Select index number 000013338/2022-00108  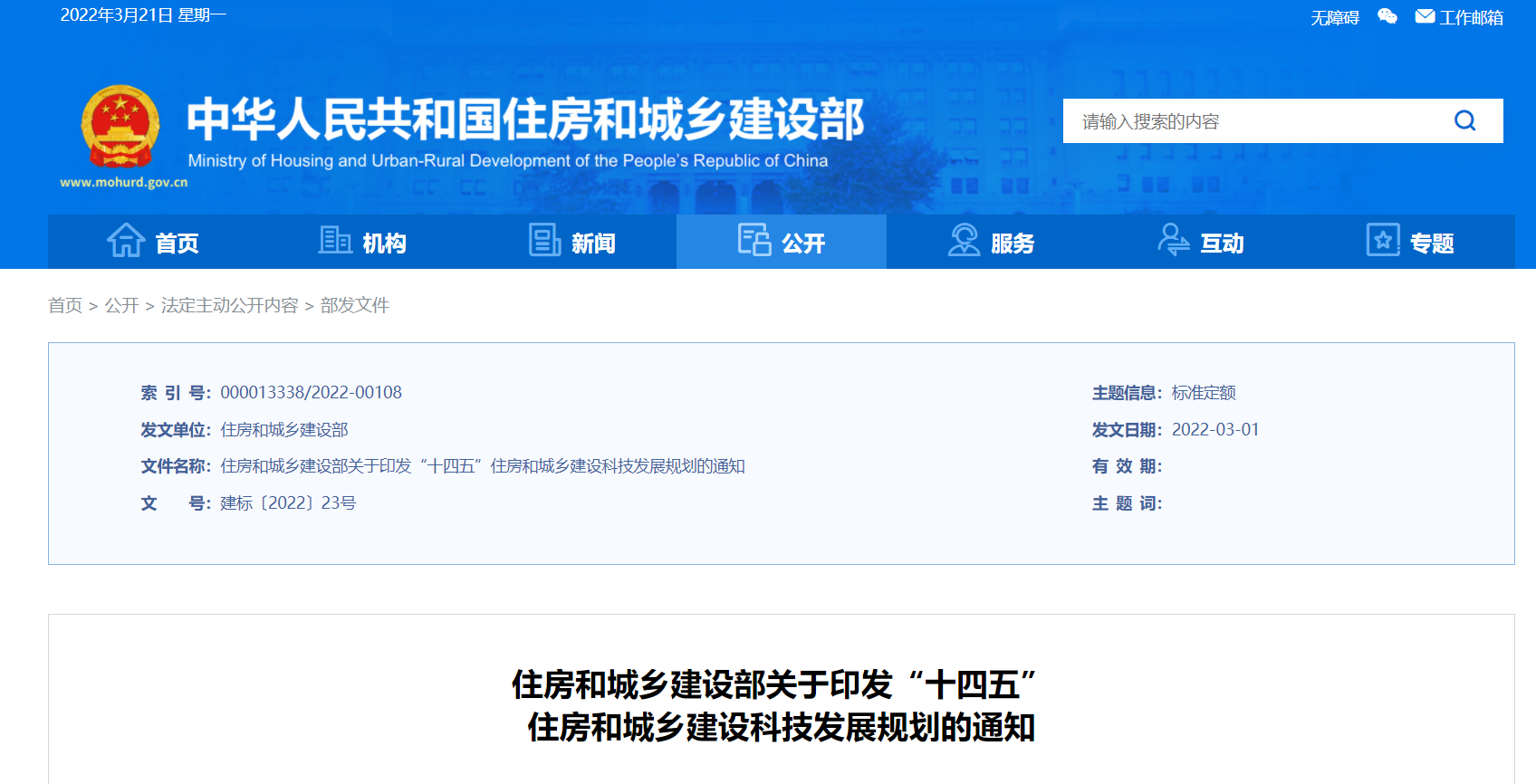click(x=311, y=392)
